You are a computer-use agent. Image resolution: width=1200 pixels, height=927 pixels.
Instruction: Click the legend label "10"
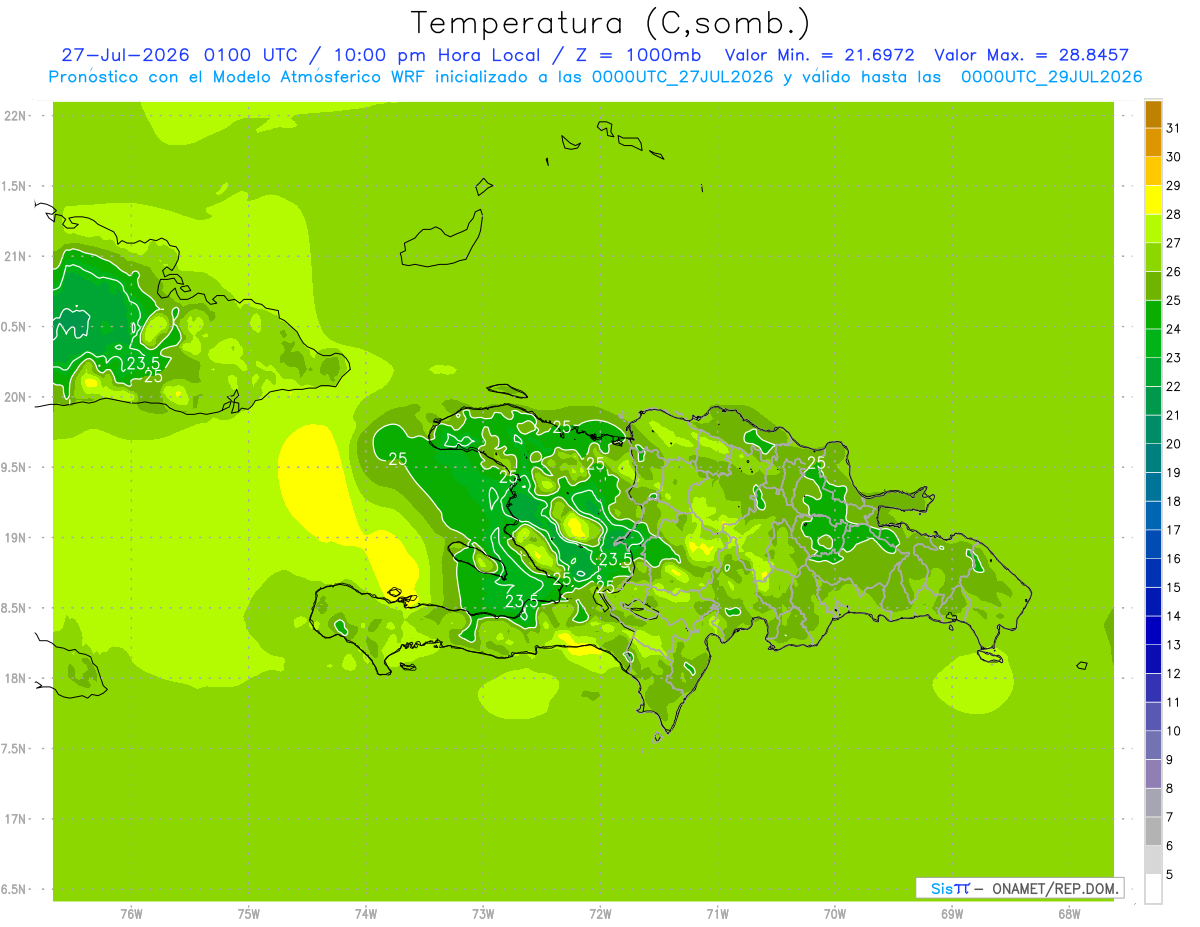click(1173, 731)
